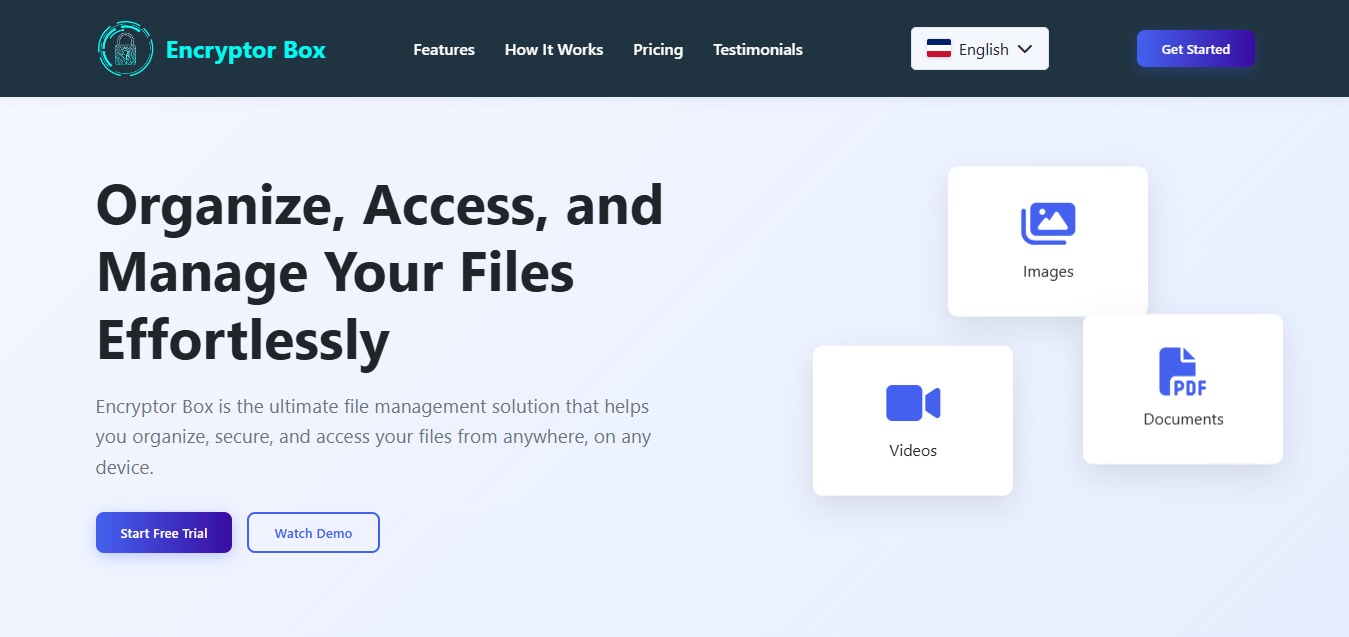The image size is (1349, 637).
Task: Select Features in the navigation bar
Action: click(443, 49)
